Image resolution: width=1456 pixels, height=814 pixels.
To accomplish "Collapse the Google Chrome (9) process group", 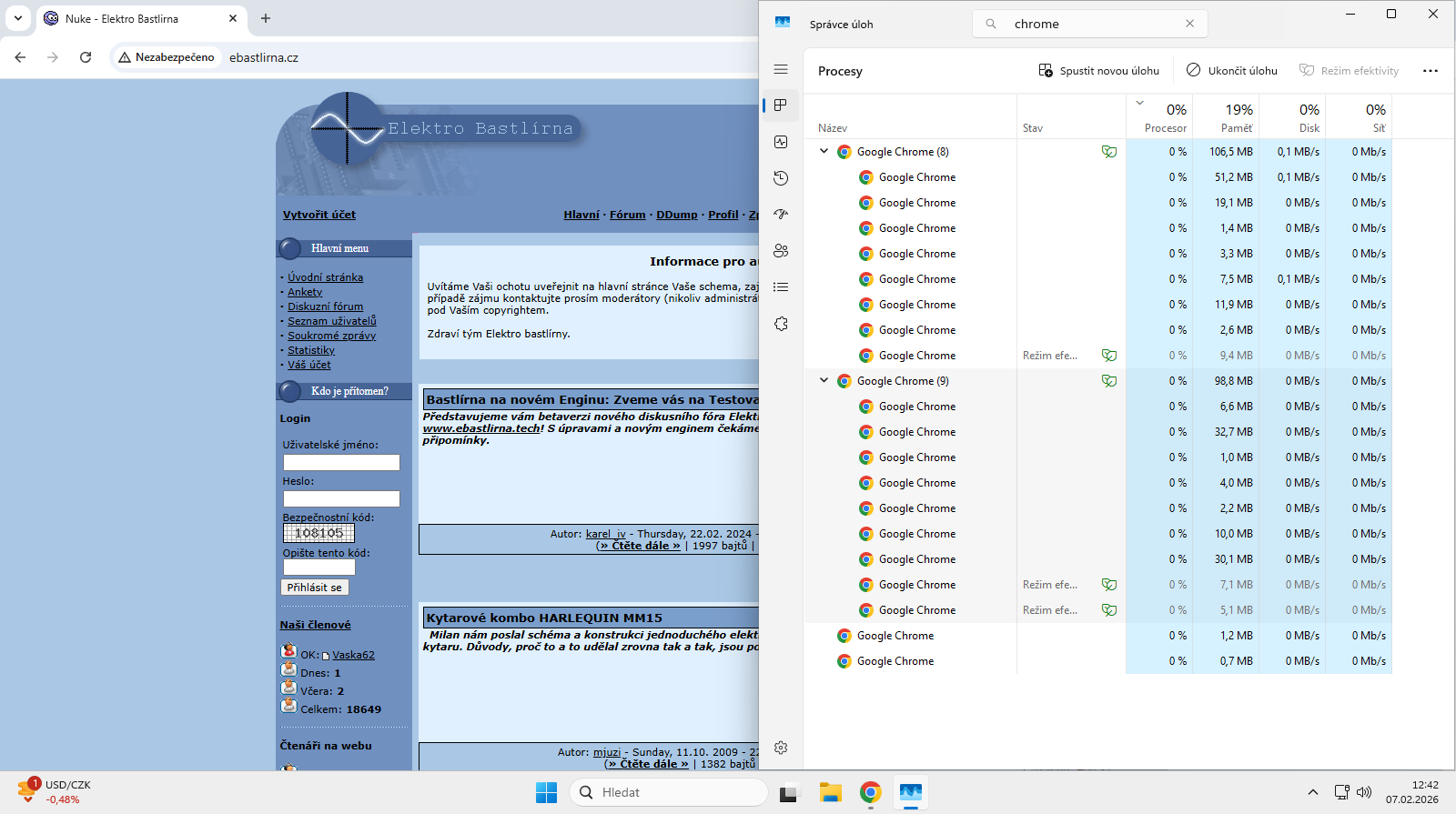I will pyautogui.click(x=824, y=381).
